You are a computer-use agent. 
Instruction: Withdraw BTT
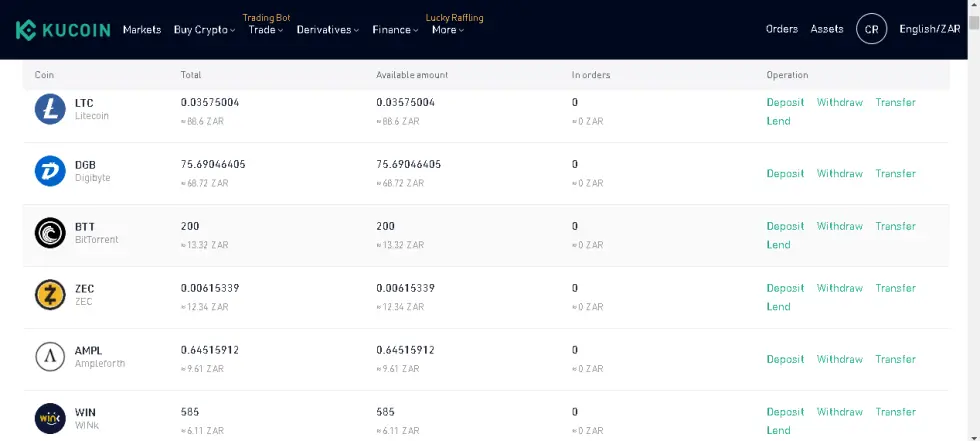pos(839,226)
